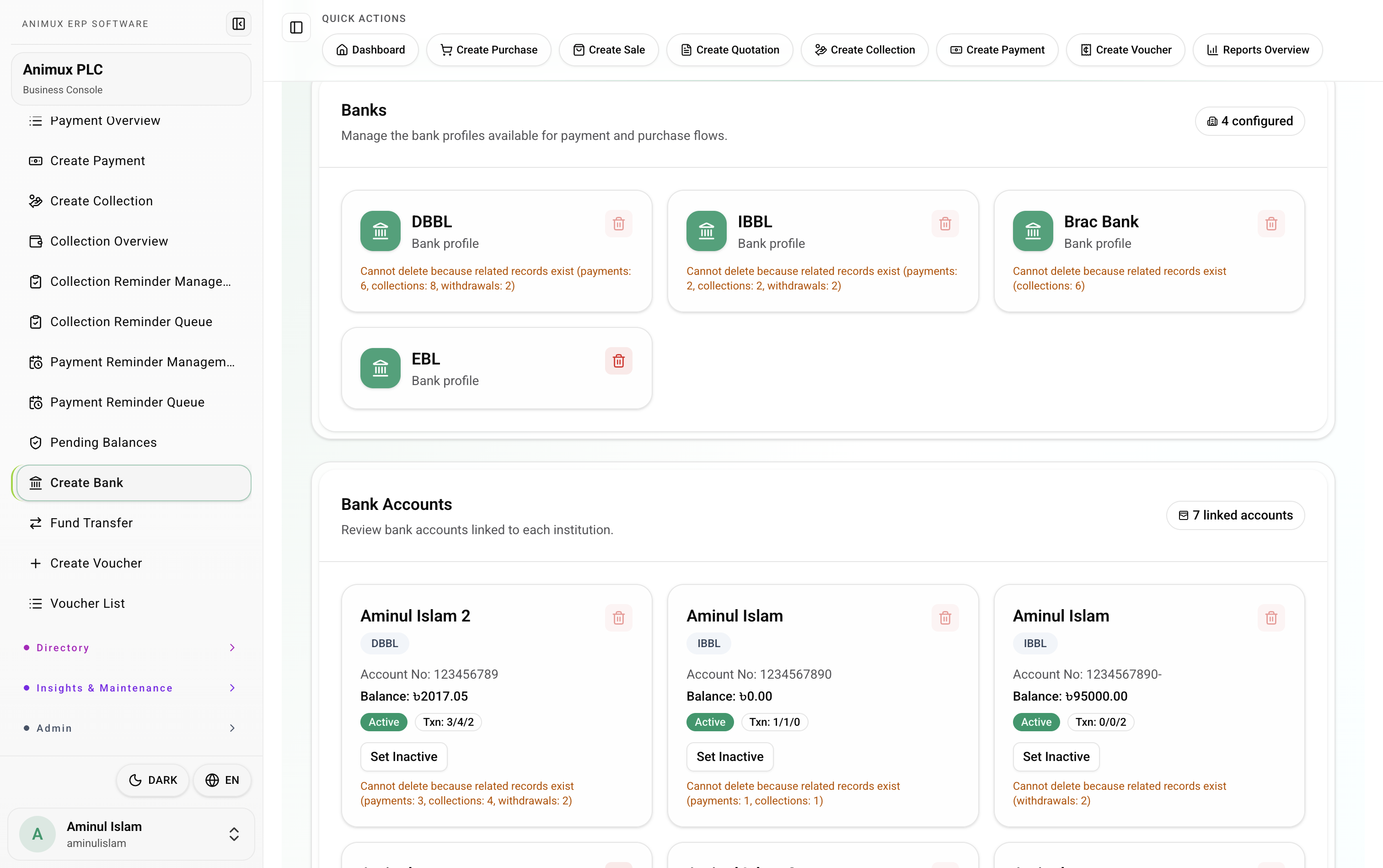Click the Brac Bank green bank icon

[x=1032, y=231]
